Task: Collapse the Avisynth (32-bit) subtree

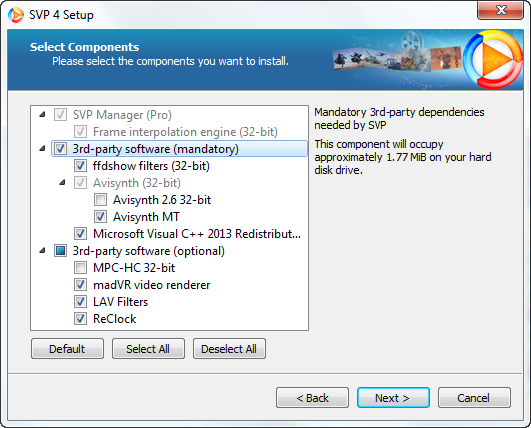Action: click(x=62, y=183)
